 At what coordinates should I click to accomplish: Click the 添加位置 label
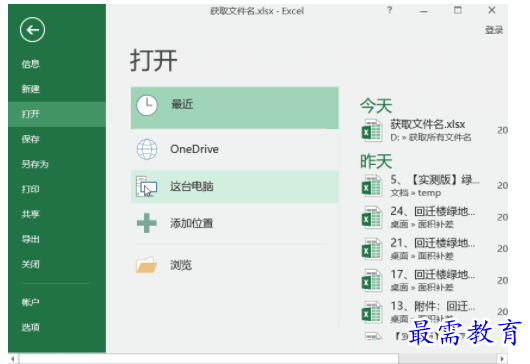pyautogui.click(x=192, y=223)
